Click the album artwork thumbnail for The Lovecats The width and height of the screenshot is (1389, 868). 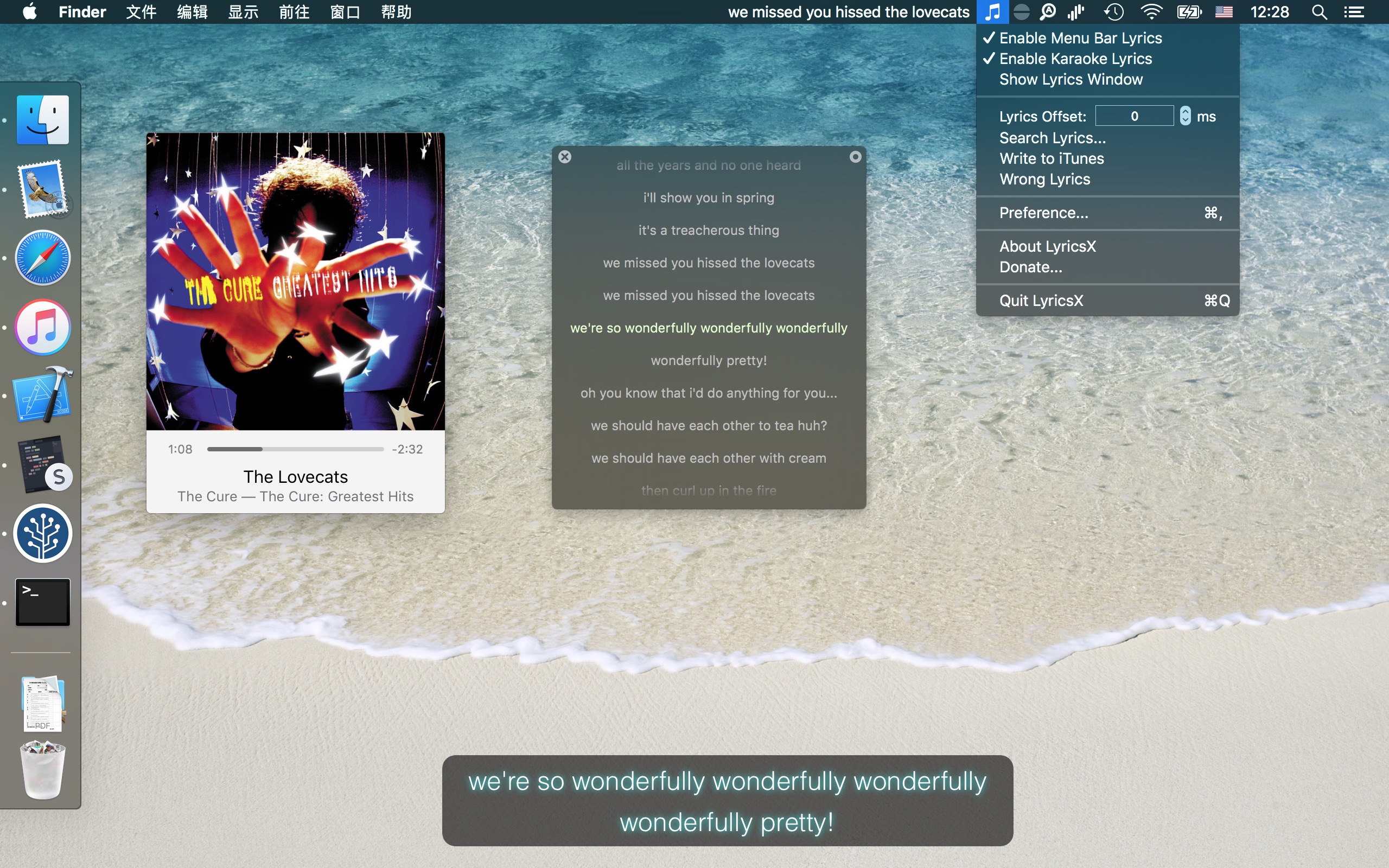(x=295, y=283)
